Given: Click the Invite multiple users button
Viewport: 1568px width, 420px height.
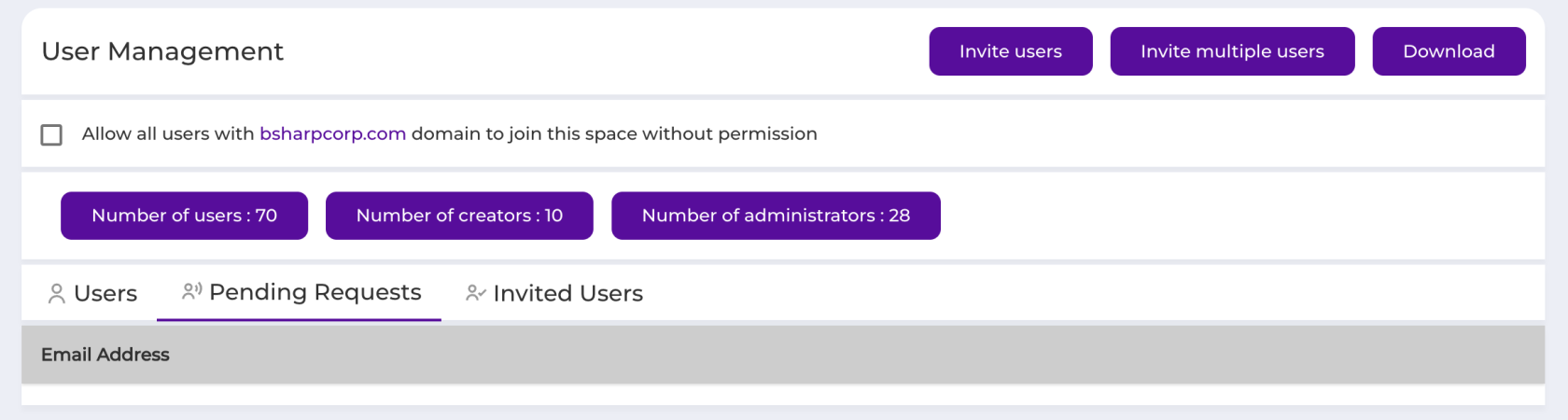Looking at the screenshot, I should [1232, 51].
